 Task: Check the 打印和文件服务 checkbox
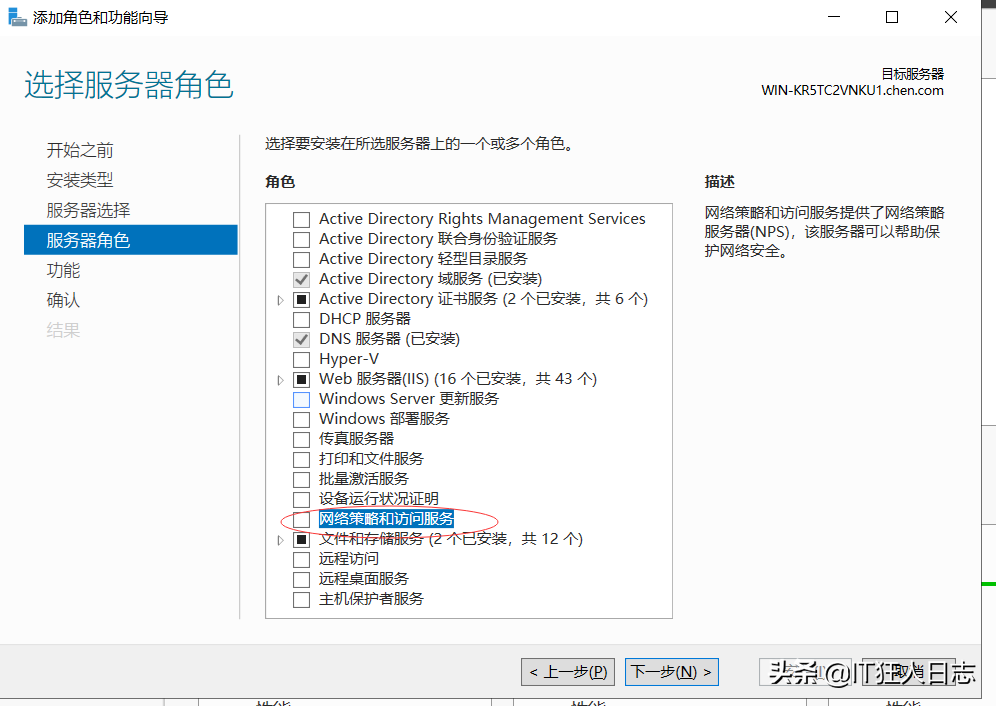(301, 460)
